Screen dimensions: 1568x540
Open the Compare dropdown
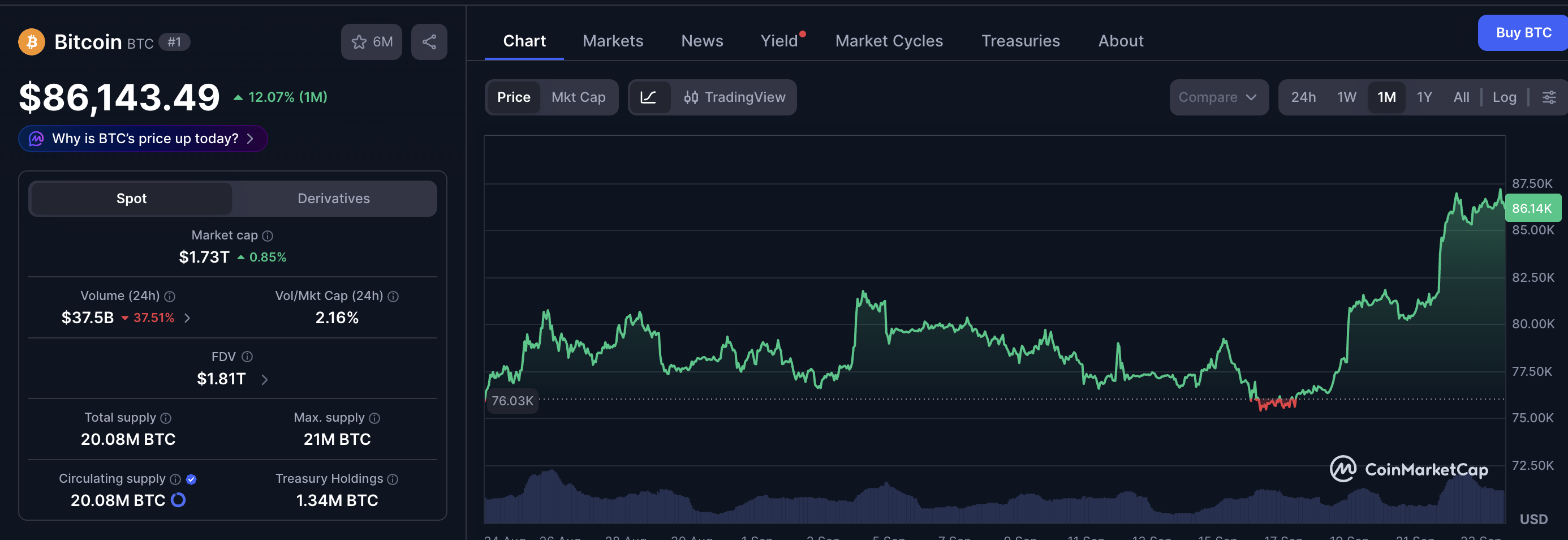[1218, 97]
